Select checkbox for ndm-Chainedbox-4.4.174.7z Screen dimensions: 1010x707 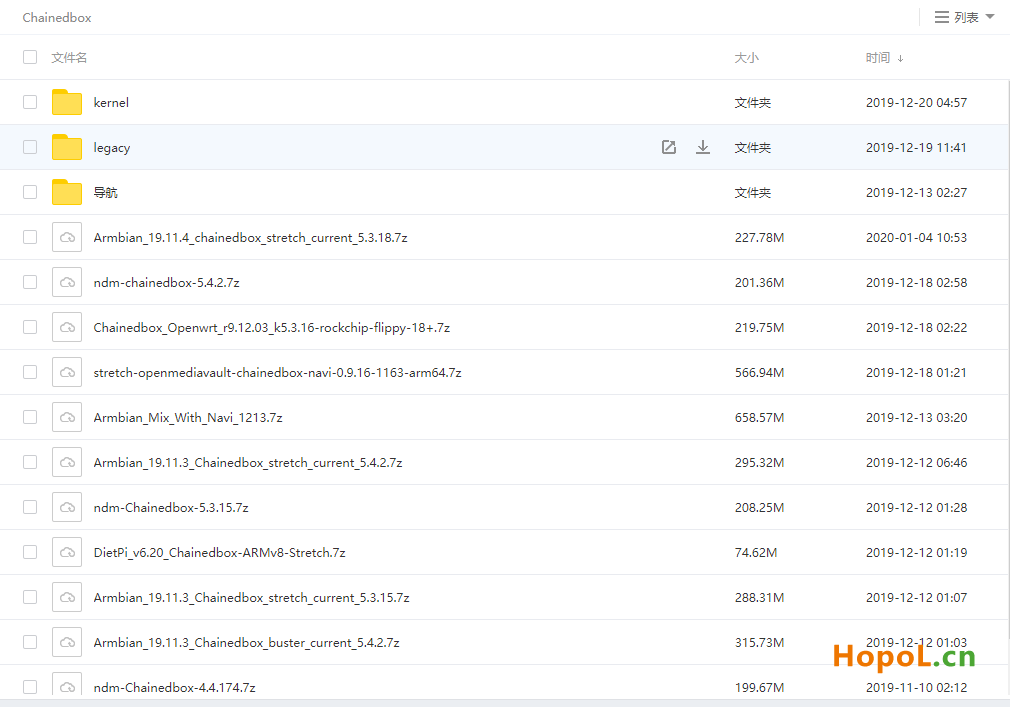click(30, 687)
